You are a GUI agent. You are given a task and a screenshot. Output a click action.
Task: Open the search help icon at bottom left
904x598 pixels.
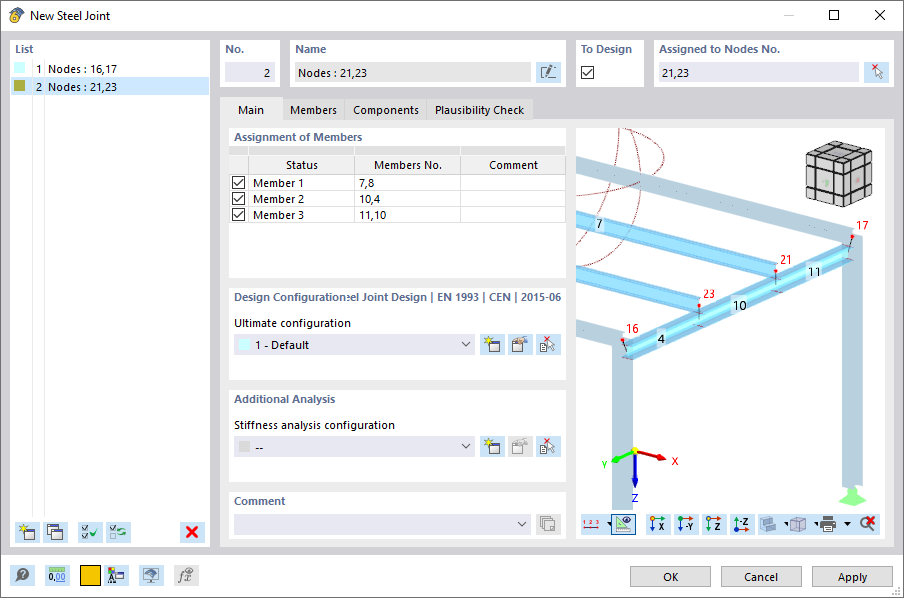pos(22,576)
